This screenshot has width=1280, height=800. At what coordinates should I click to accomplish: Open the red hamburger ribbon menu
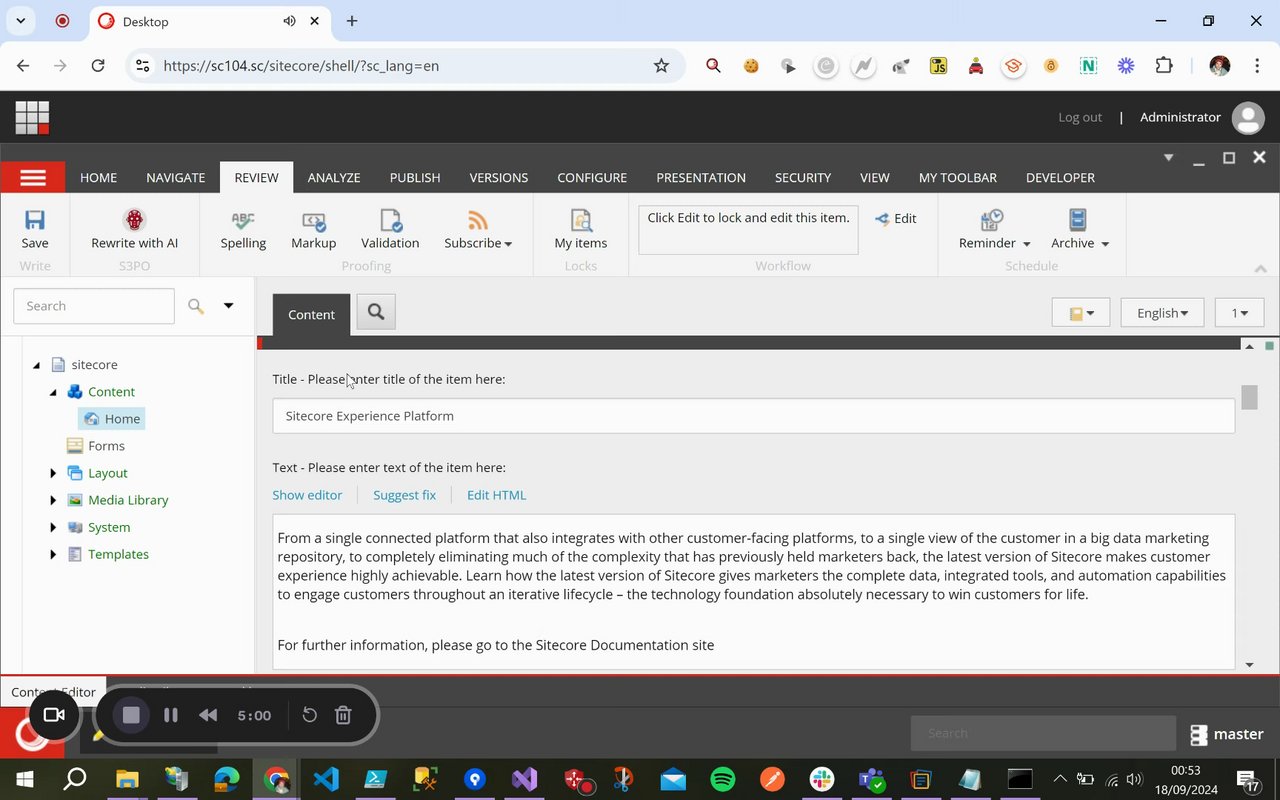33,177
